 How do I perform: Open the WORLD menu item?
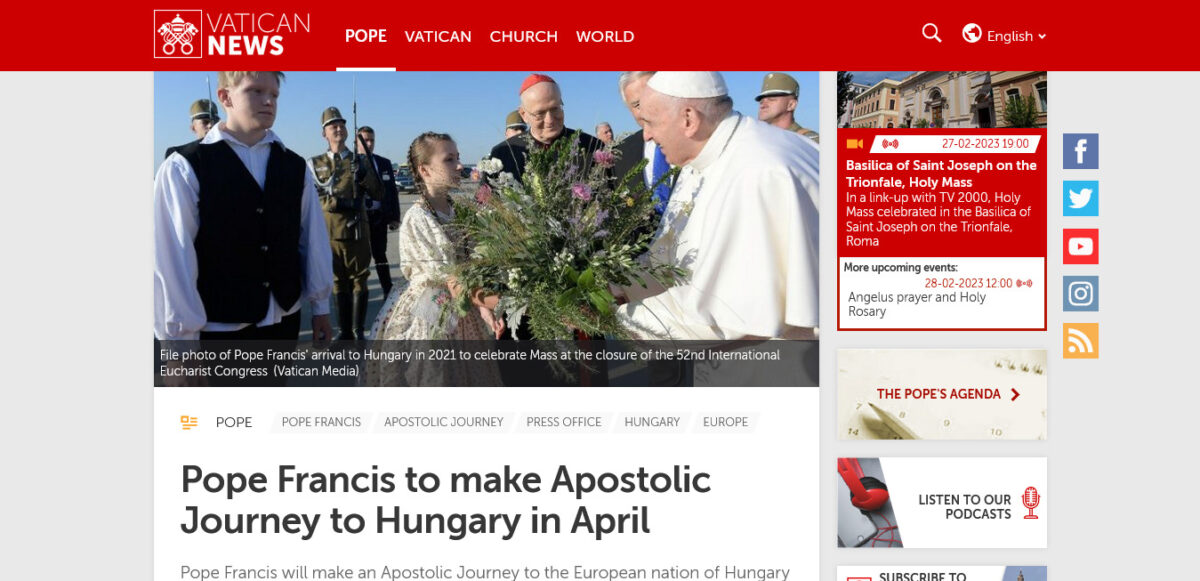pos(605,36)
